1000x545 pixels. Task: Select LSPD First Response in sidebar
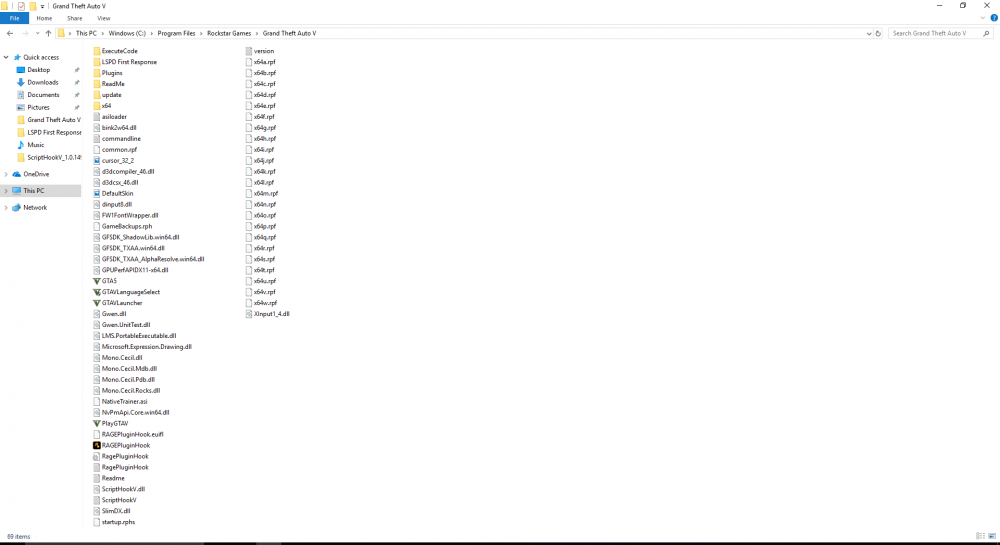tap(54, 133)
